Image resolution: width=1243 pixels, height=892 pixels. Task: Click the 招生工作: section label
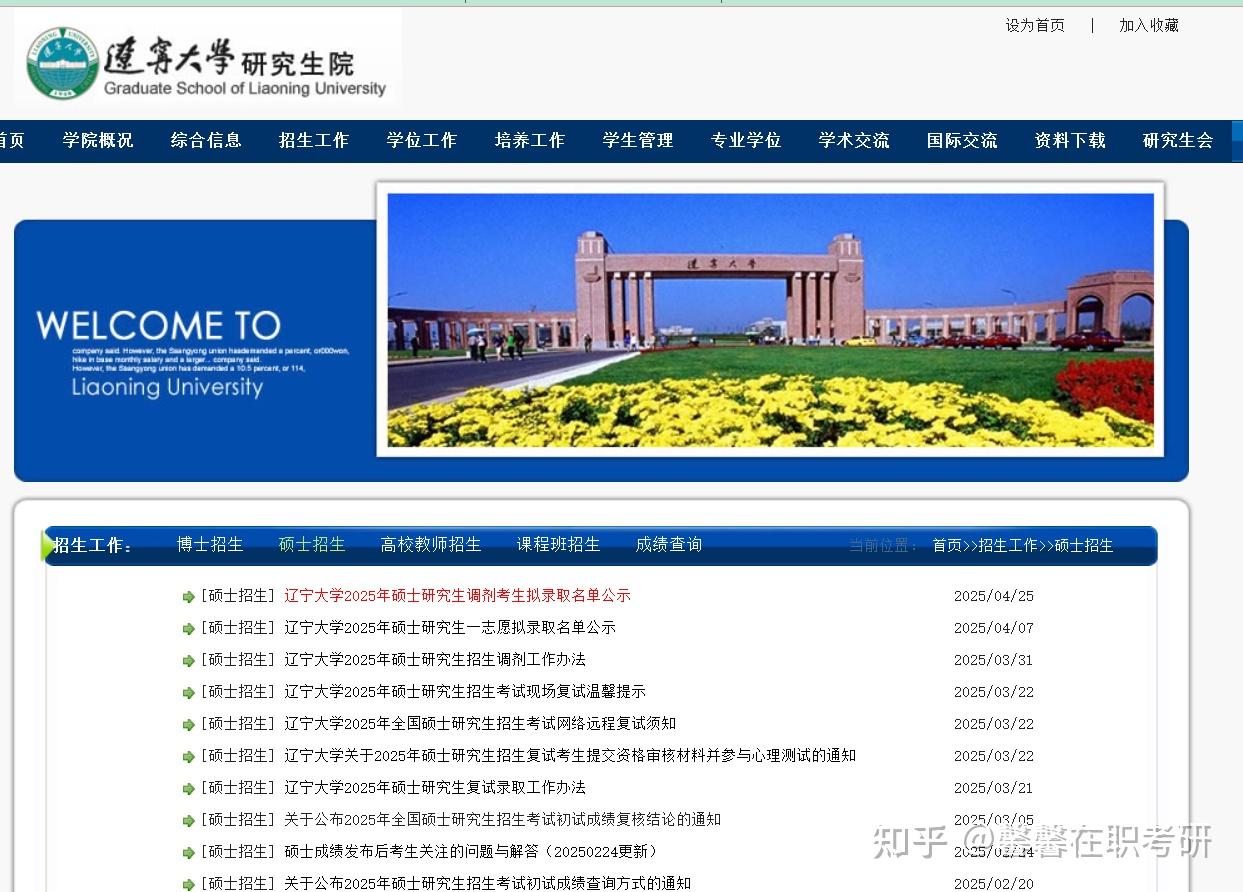tap(93, 546)
